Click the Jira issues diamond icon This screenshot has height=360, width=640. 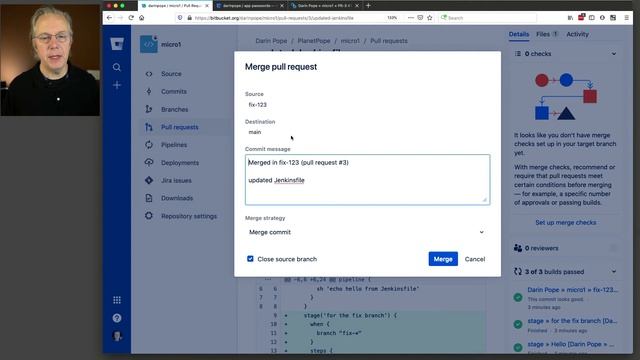[149, 180]
